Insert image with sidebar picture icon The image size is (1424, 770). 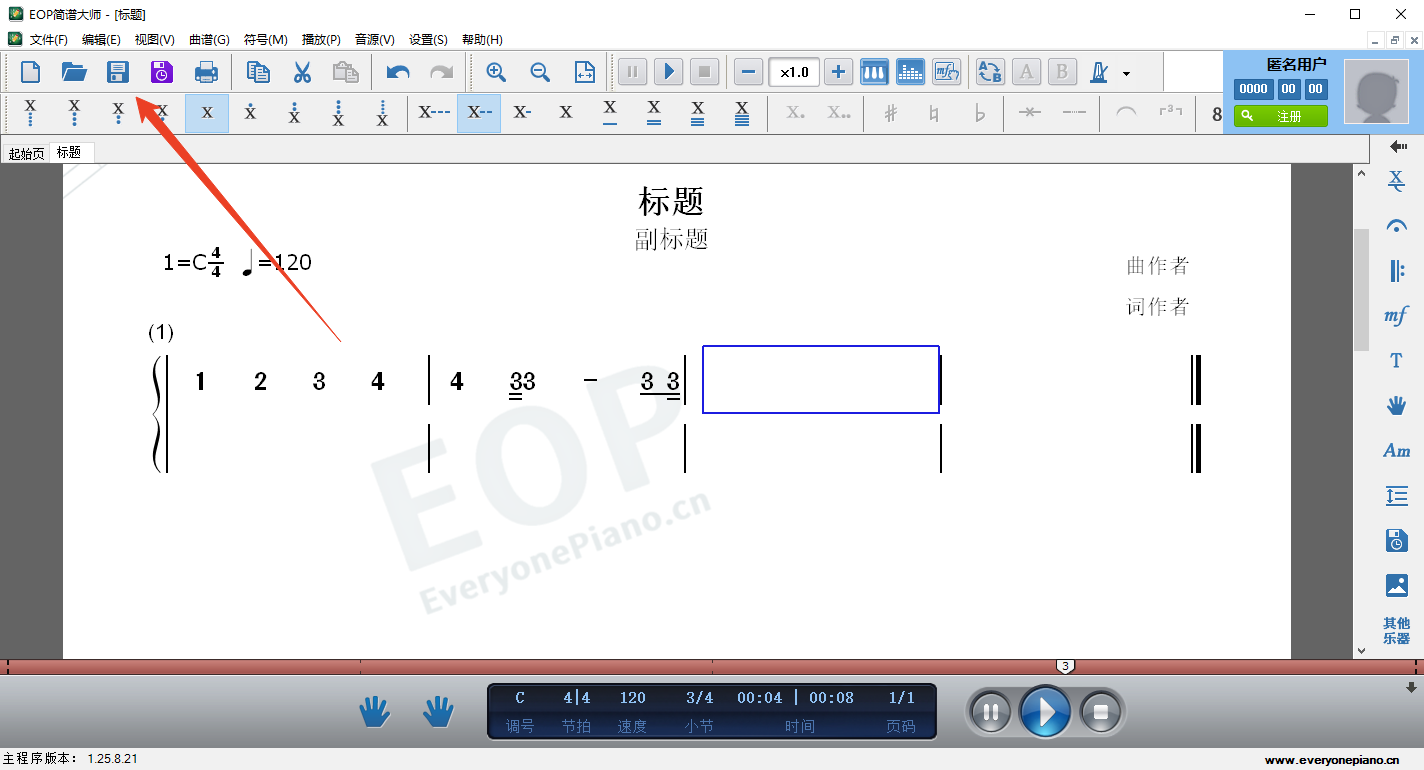pos(1397,585)
